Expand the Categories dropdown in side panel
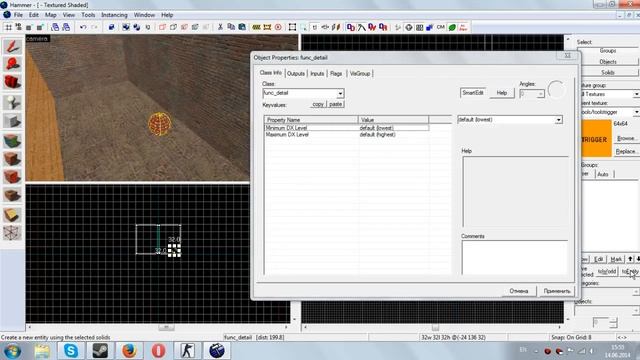Viewport: 640px width, 360px height. pyautogui.click(x=636, y=292)
